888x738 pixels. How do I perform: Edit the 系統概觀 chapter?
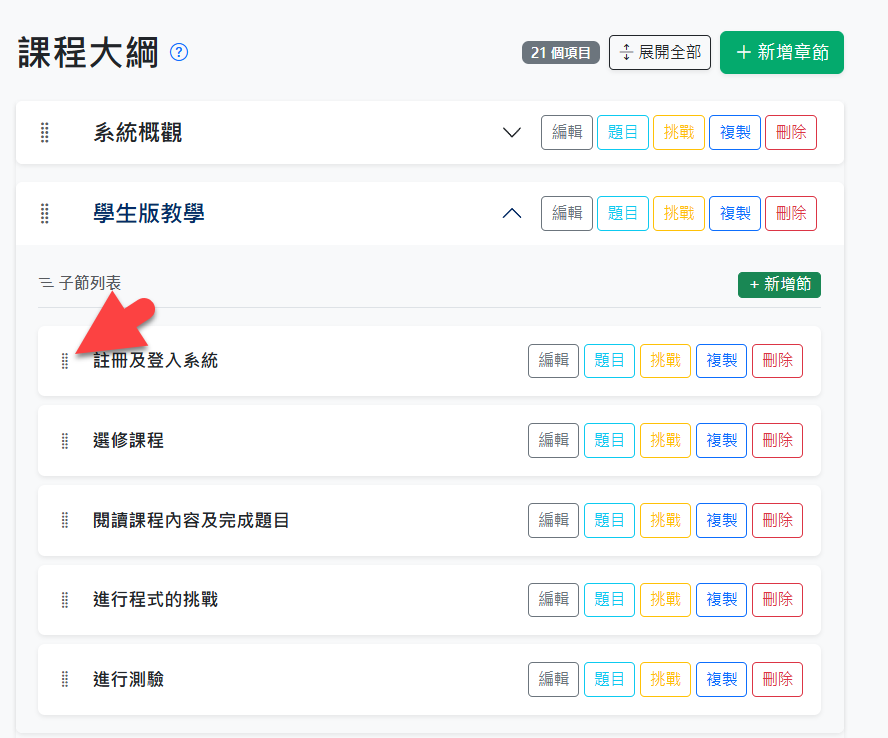tap(567, 133)
